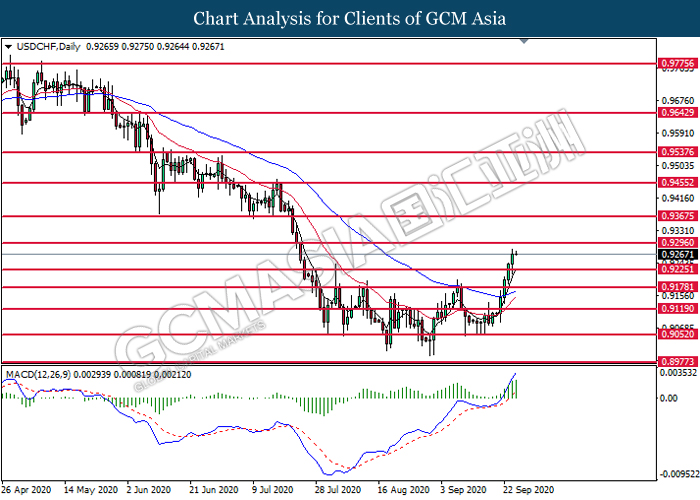Click the 0.93310 price axis value
Image resolution: width=700 pixels, height=500 pixels.
click(x=678, y=231)
